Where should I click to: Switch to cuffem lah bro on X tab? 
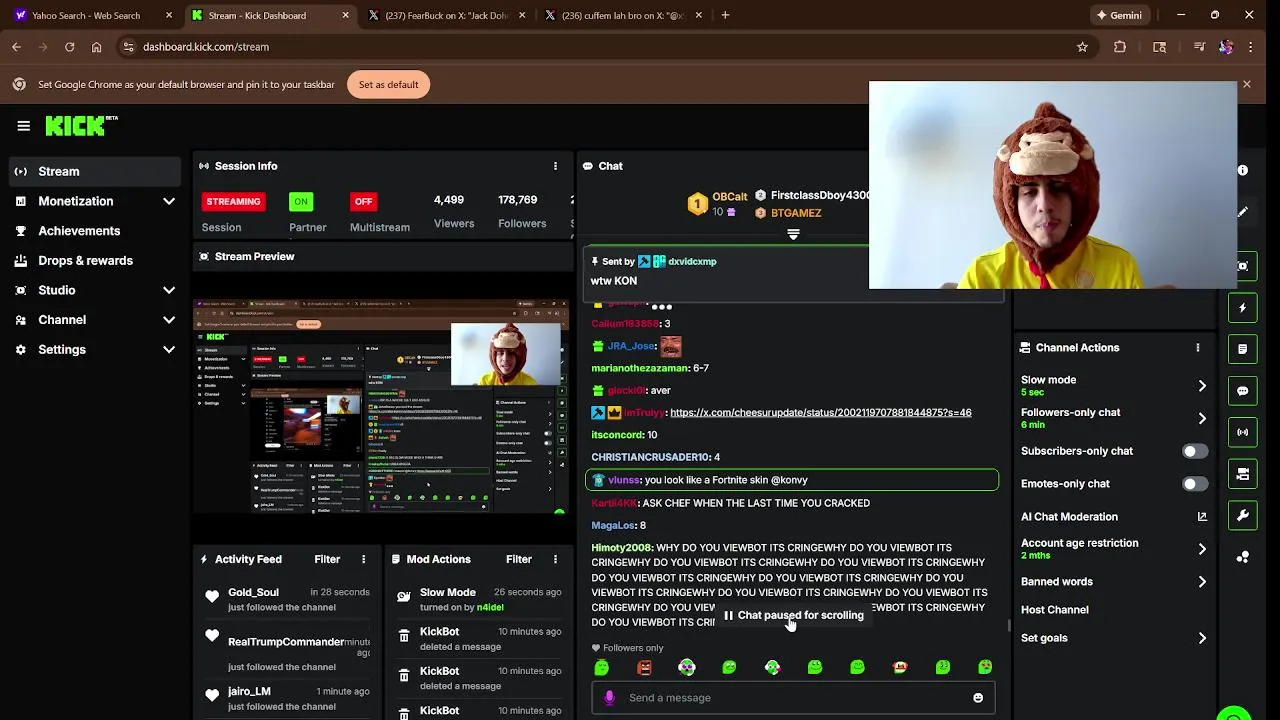(622, 15)
